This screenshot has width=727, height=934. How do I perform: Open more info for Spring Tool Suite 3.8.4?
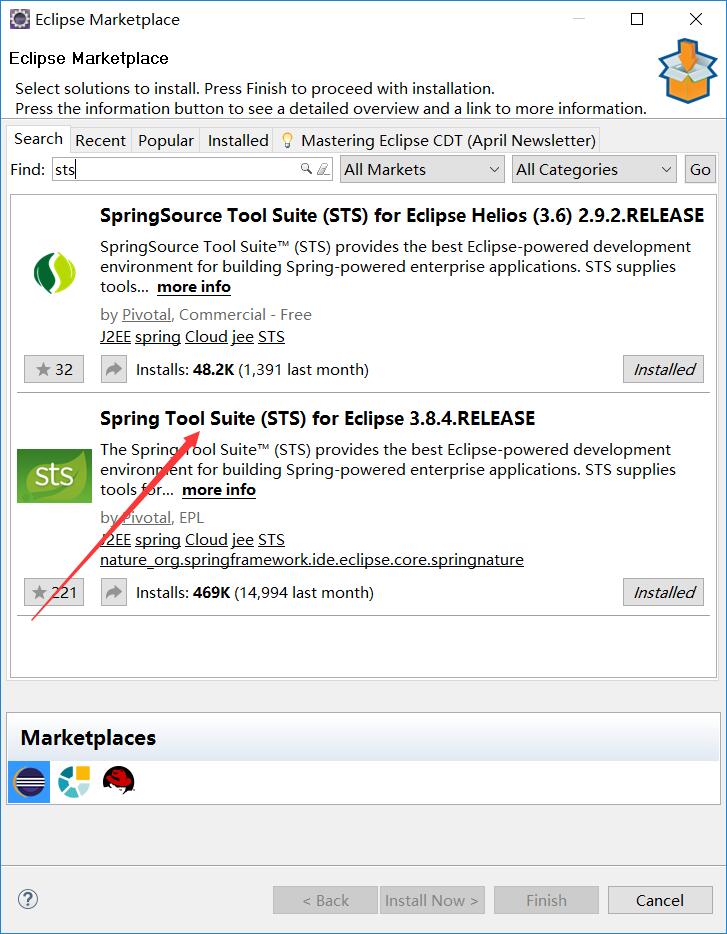coord(219,490)
